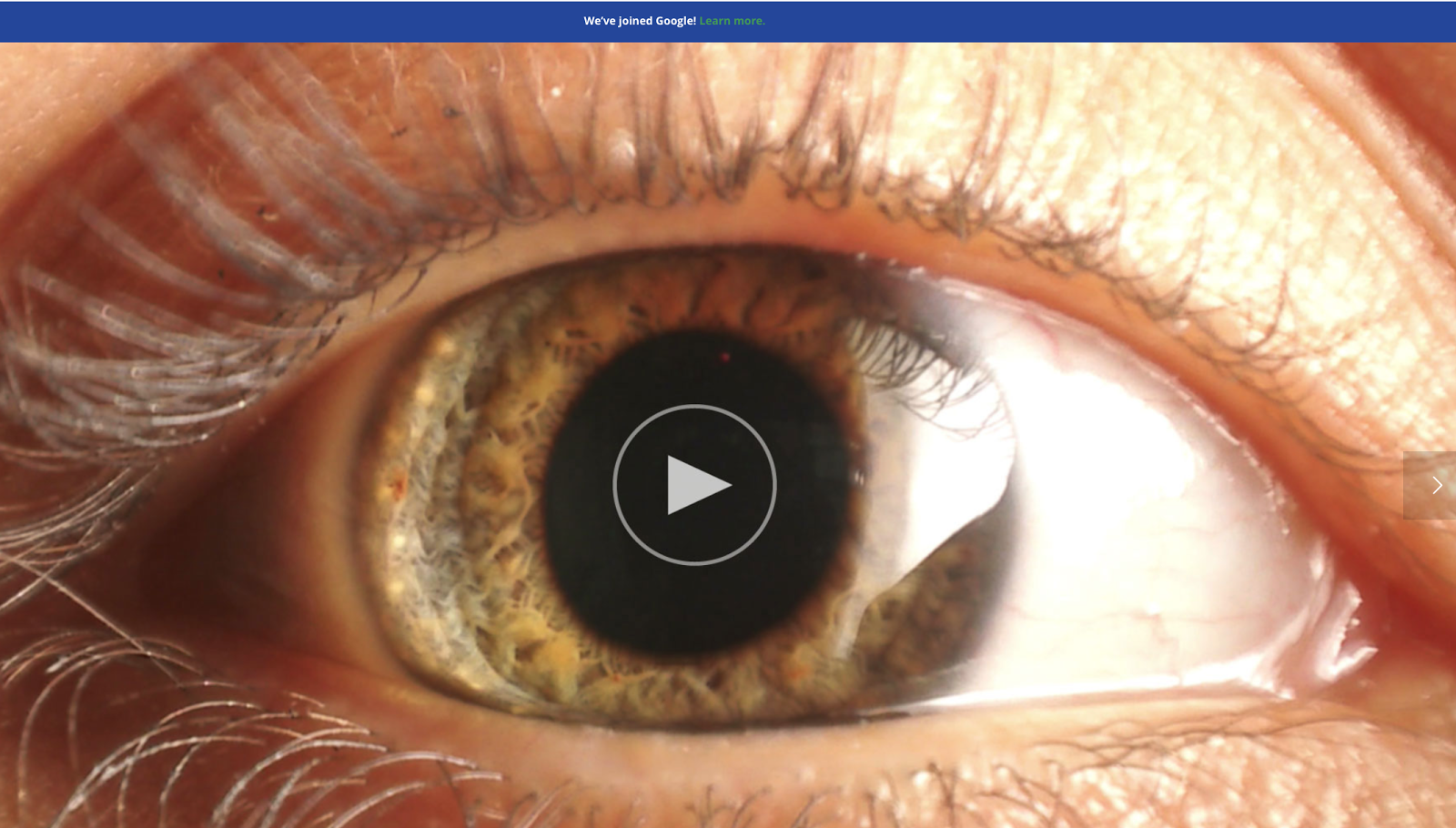Start video playback using the center icon
The image size is (1456, 828).
tap(694, 485)
